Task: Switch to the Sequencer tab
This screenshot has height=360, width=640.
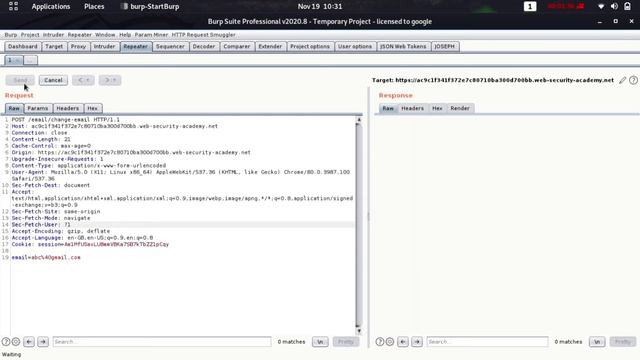Action: tap(170, 47)
